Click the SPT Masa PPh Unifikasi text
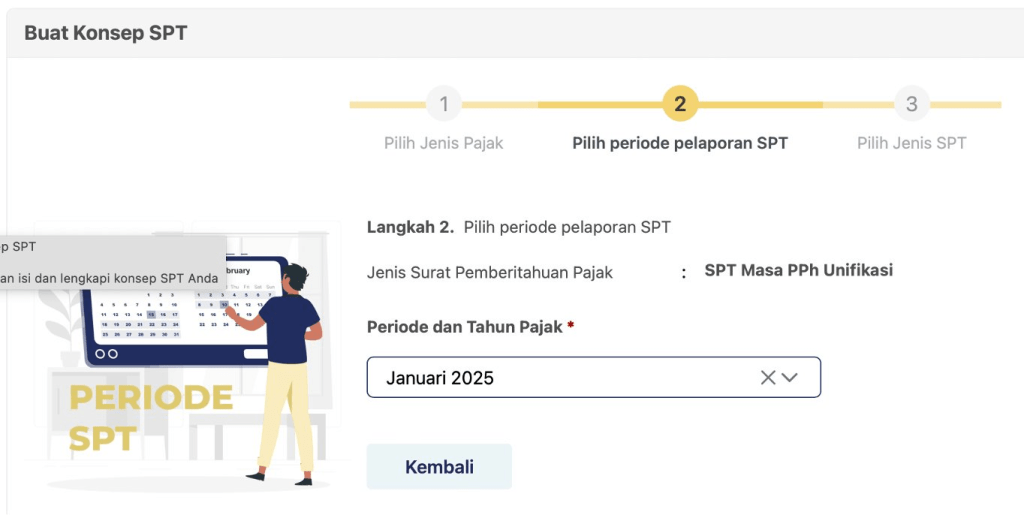 (x=798, y=270)
